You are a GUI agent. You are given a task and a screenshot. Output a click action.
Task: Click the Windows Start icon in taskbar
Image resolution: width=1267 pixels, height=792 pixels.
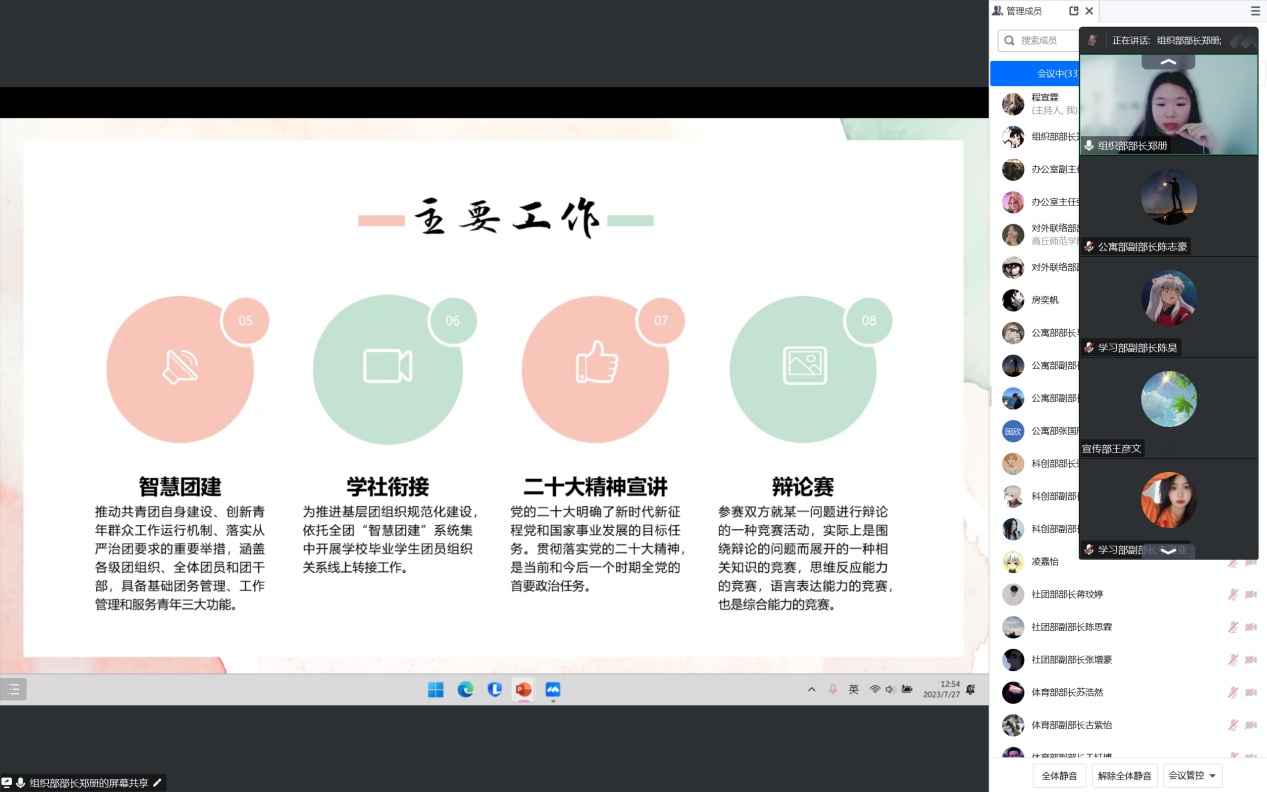436,689
